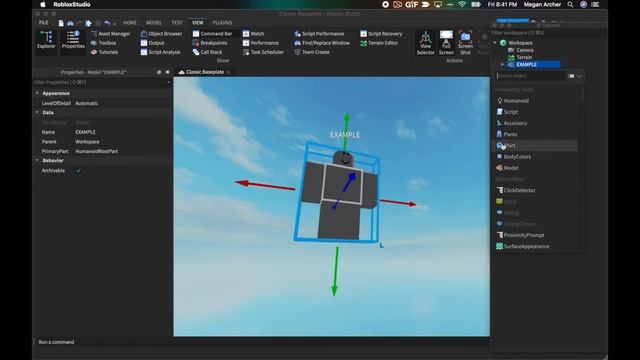
Task: Insert a Model object
Action: click(536, 168)
